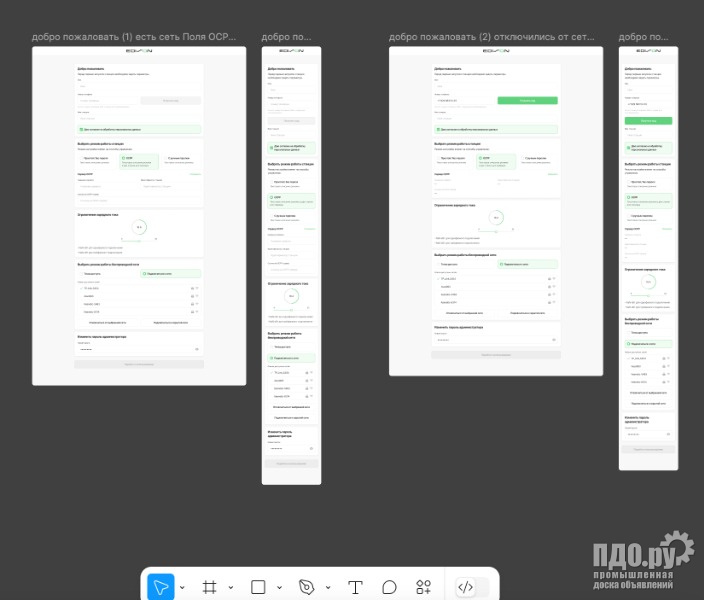Select the Comment tool speech bubble
This screenshot has width=704, height=600.
pyautogui.click(x=389, y=587)
